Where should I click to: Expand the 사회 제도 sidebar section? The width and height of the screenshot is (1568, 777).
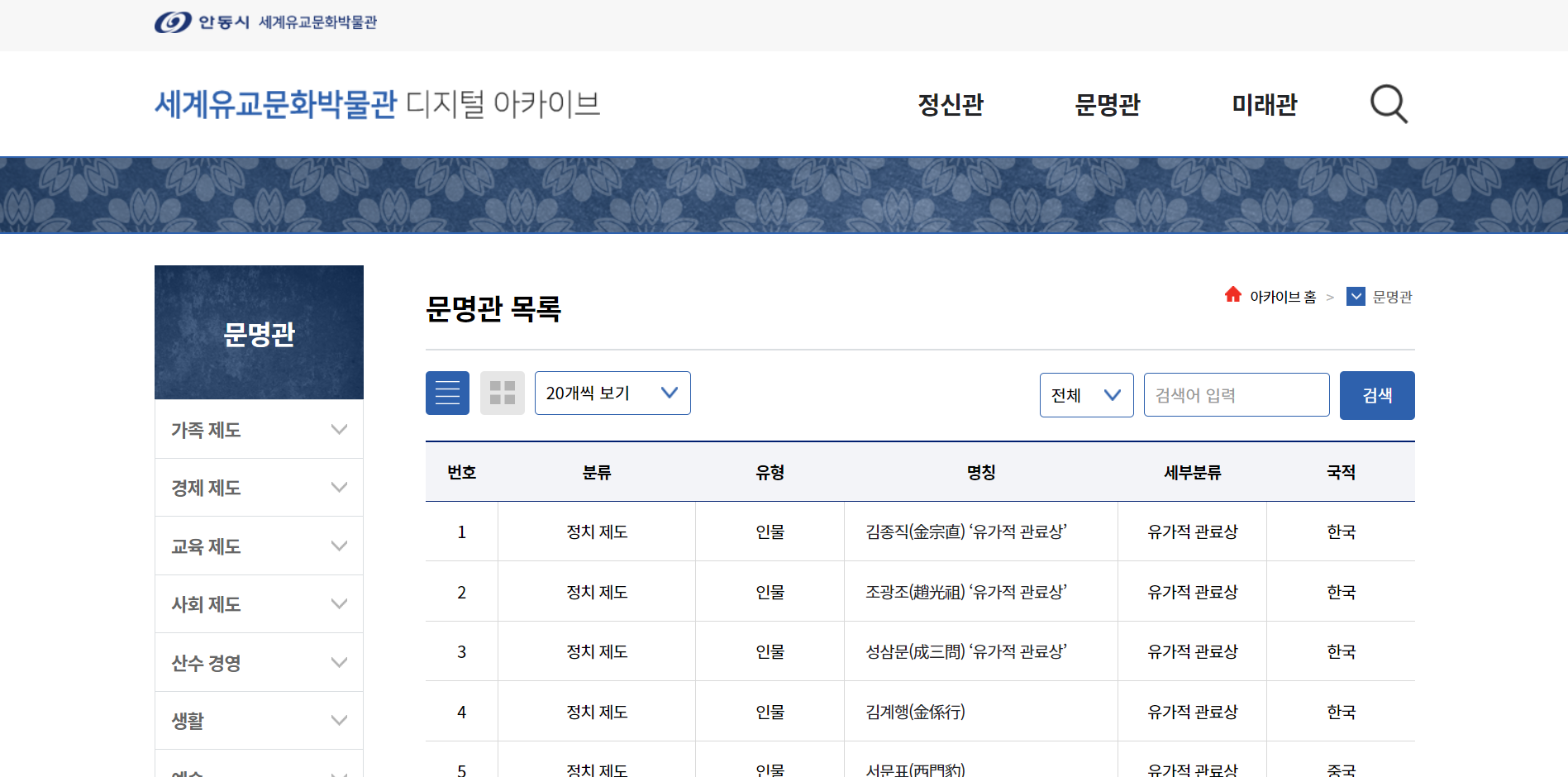[x=259, y=604]
